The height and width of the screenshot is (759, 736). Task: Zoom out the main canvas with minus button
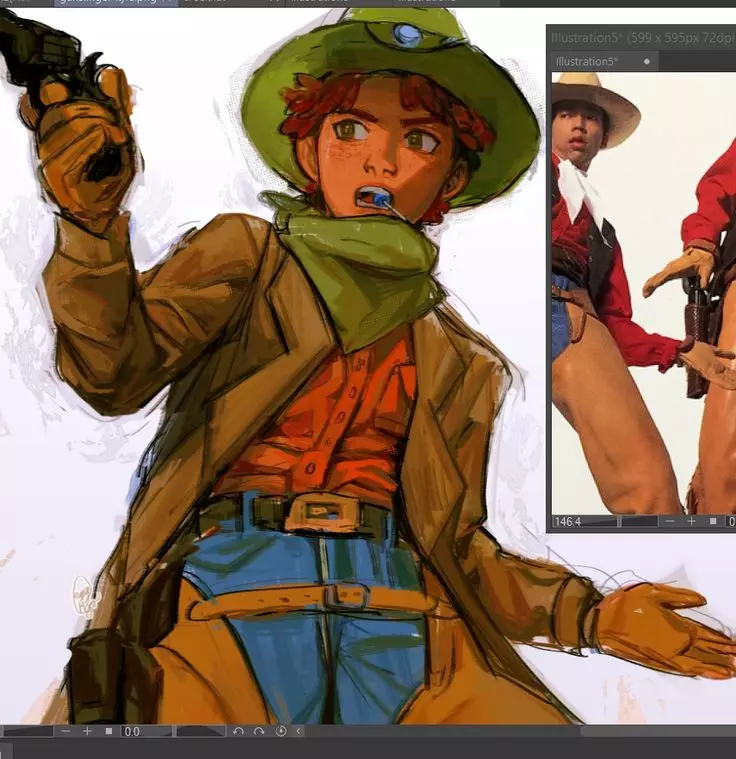pyautogui.click(x=66, y=732)
